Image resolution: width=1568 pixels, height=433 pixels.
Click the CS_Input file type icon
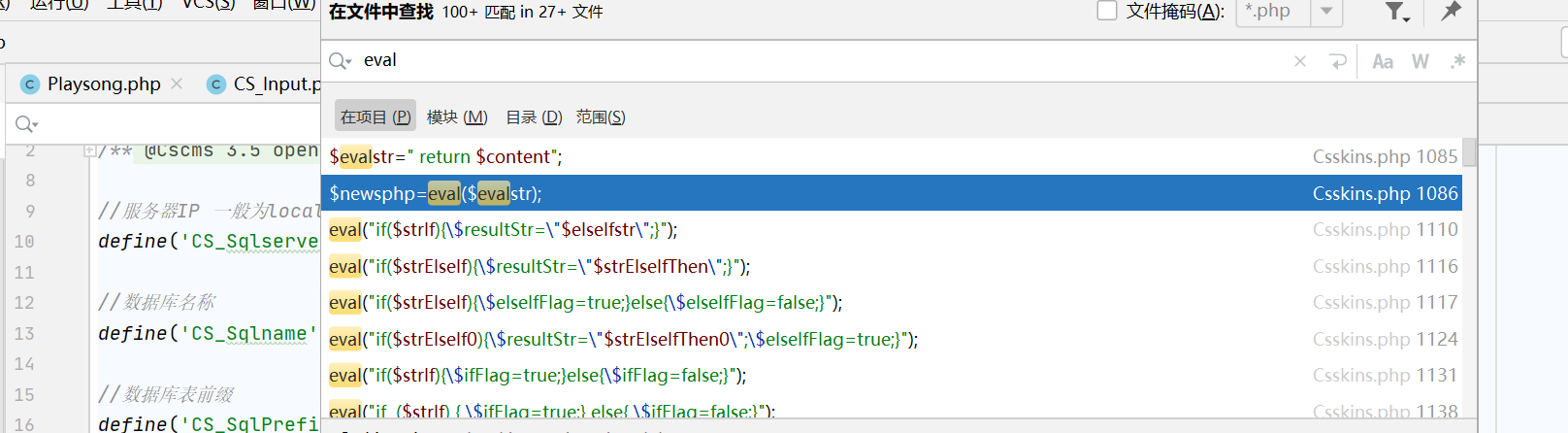216,84
